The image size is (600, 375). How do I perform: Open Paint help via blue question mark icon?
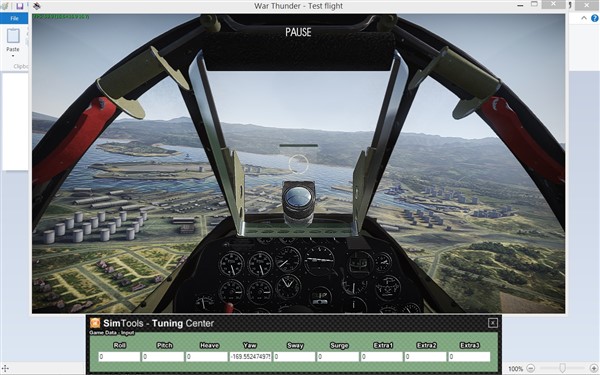pyautogui.click(x=595, y=18)
